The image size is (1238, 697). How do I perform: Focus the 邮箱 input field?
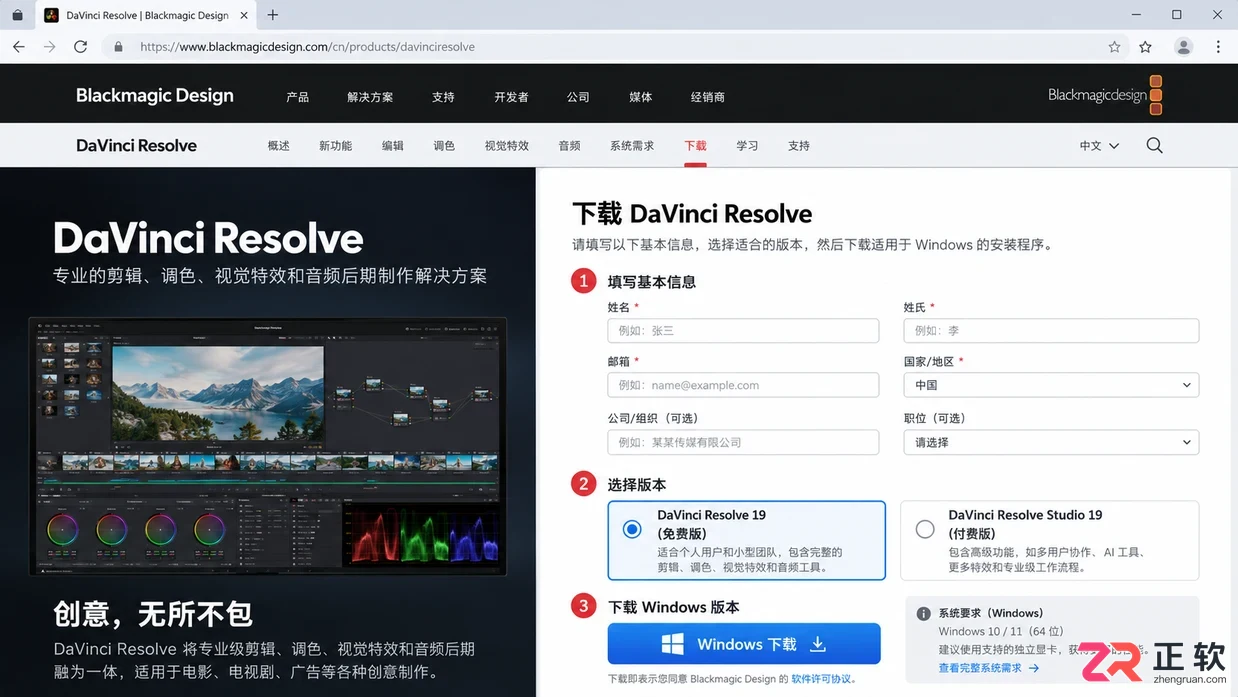point(743,385)
